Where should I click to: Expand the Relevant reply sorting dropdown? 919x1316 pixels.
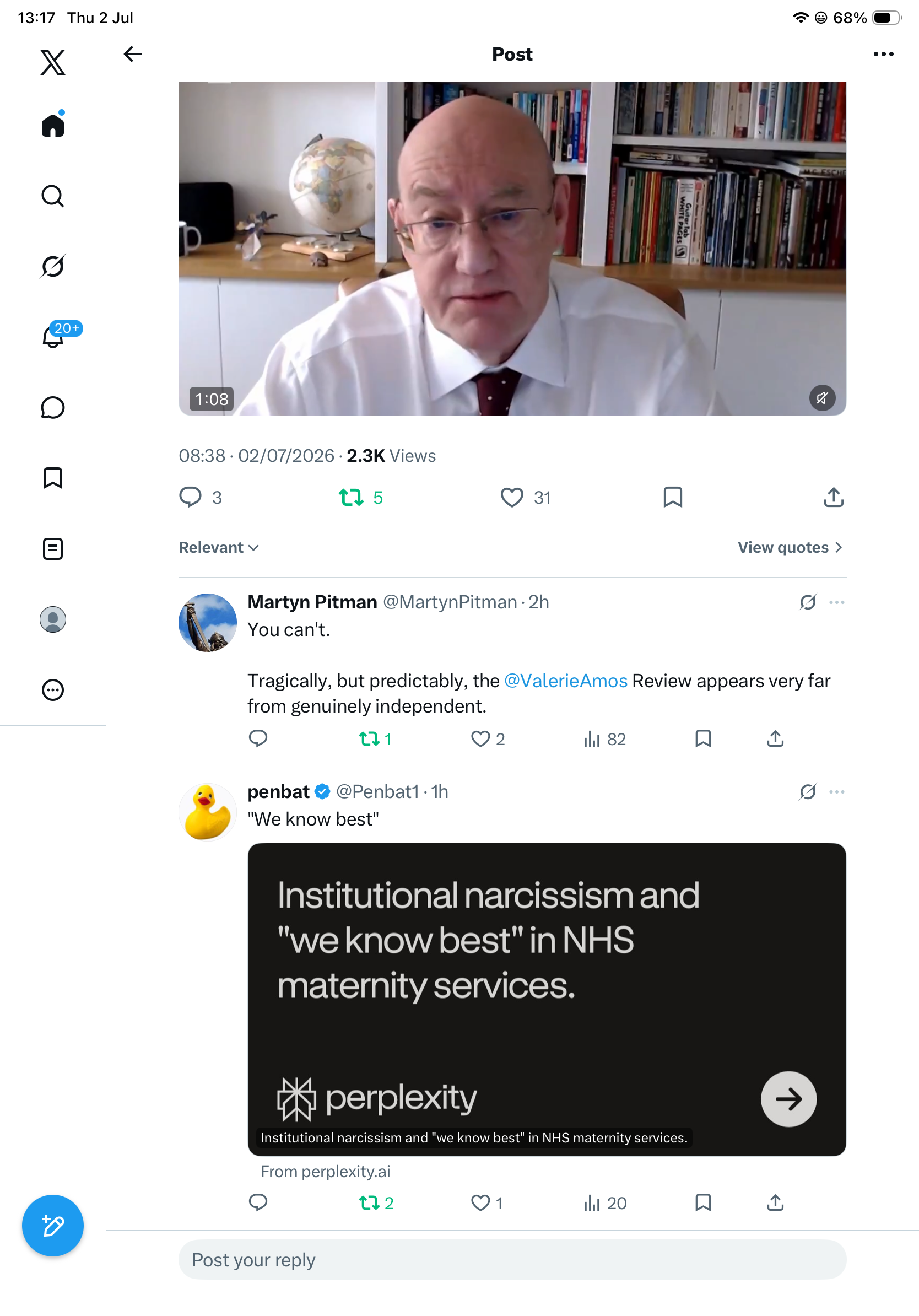[x=219, y=547]
